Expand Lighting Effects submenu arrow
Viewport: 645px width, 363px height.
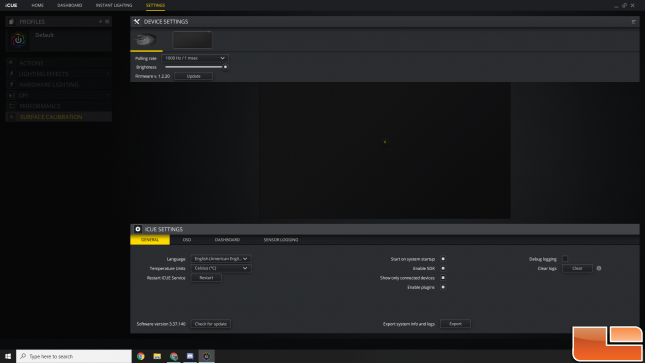pyautogui.click(x=108, y=74)
